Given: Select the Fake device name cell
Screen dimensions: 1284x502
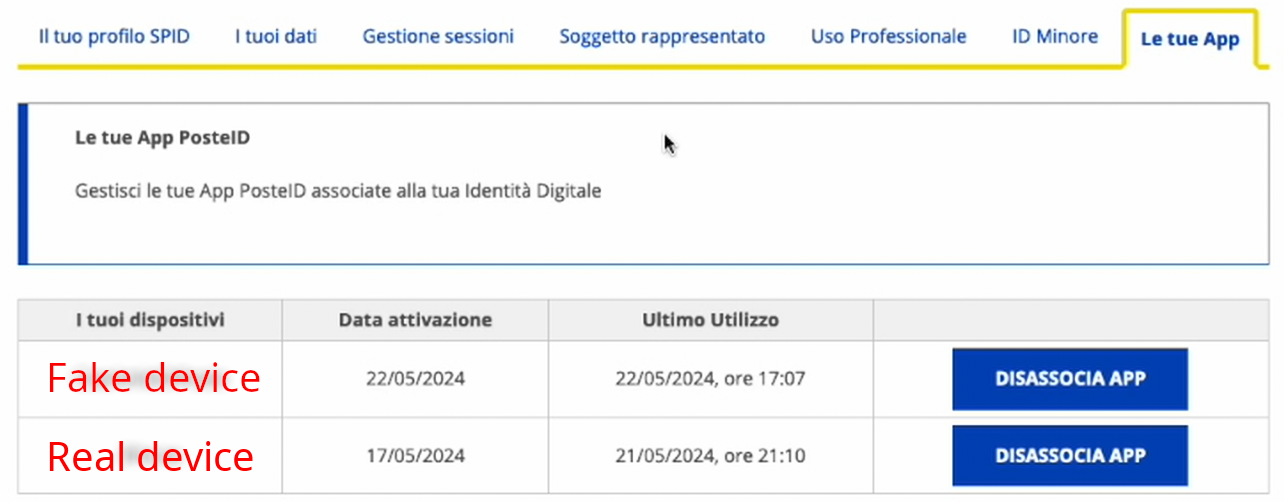Looking at the screenshot, I should click(153, 379).
